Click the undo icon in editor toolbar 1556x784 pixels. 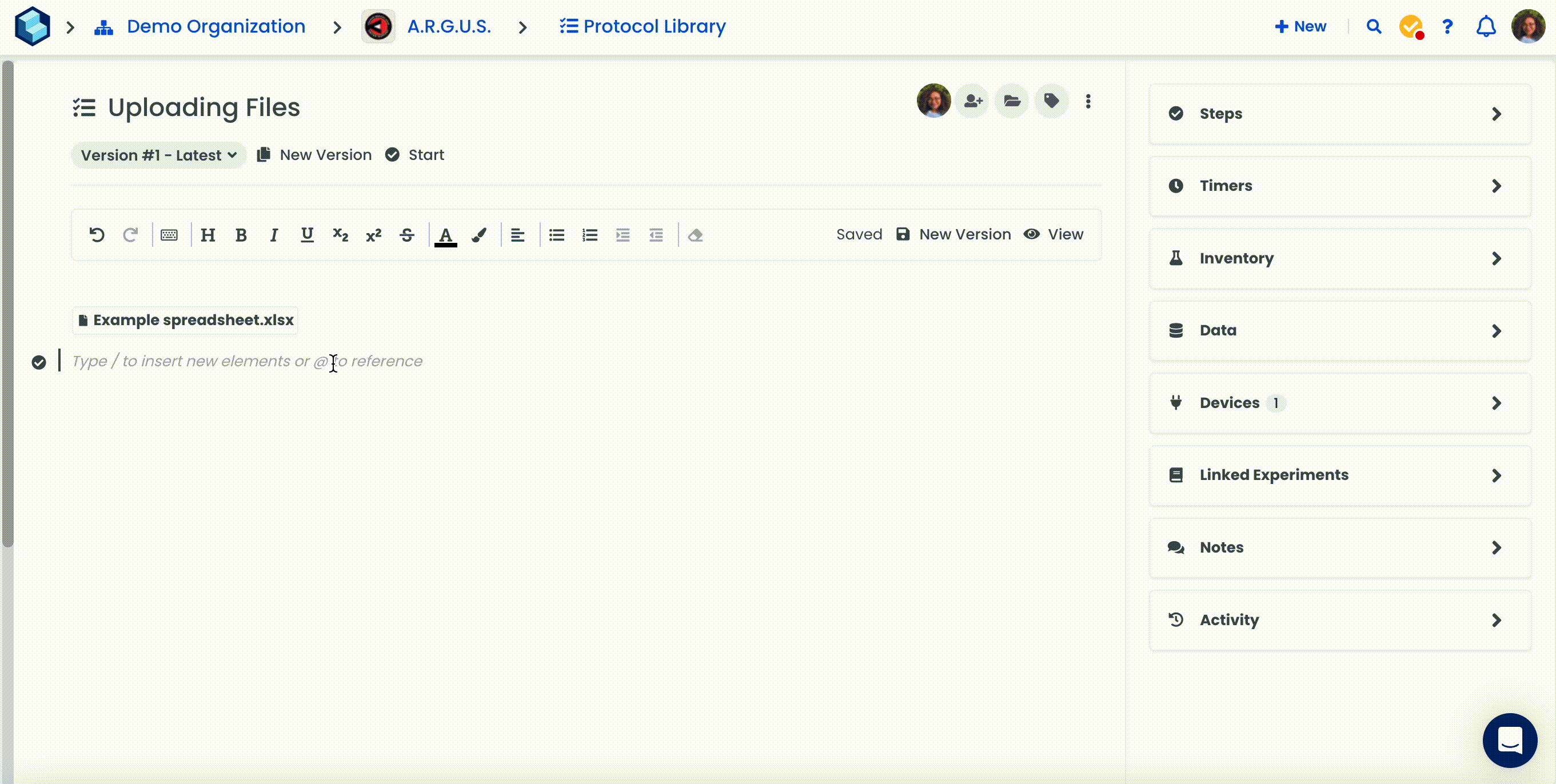click(x=97, y=235)
